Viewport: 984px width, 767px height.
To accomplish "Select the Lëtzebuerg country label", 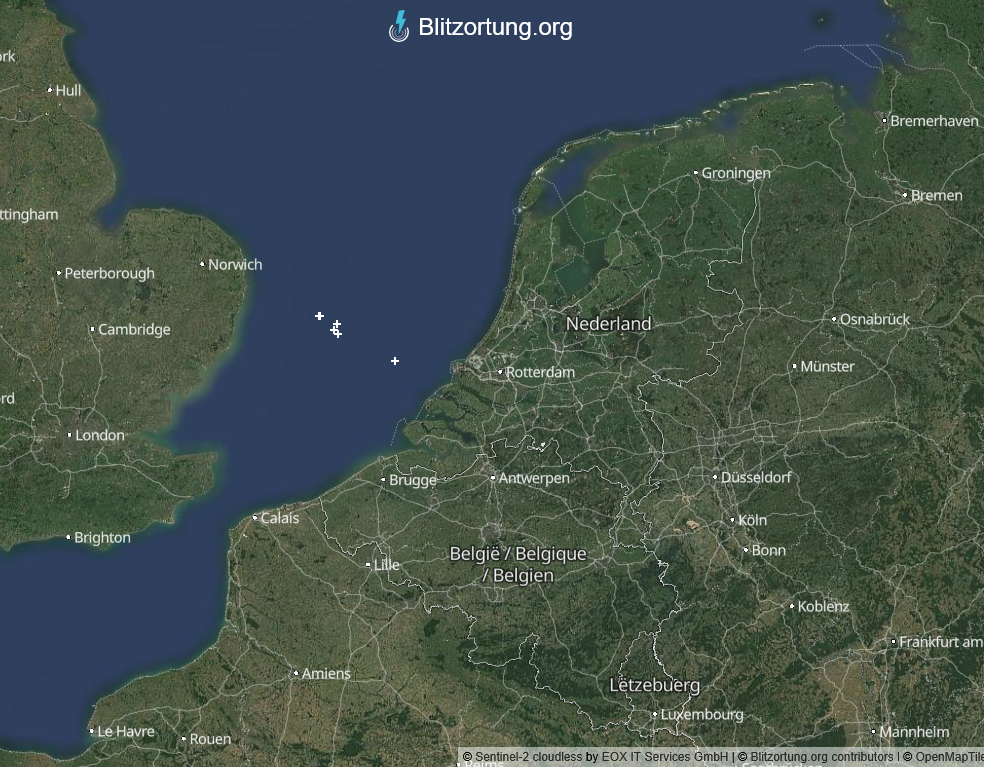I will pyautogui.click(x=655, y=685).
